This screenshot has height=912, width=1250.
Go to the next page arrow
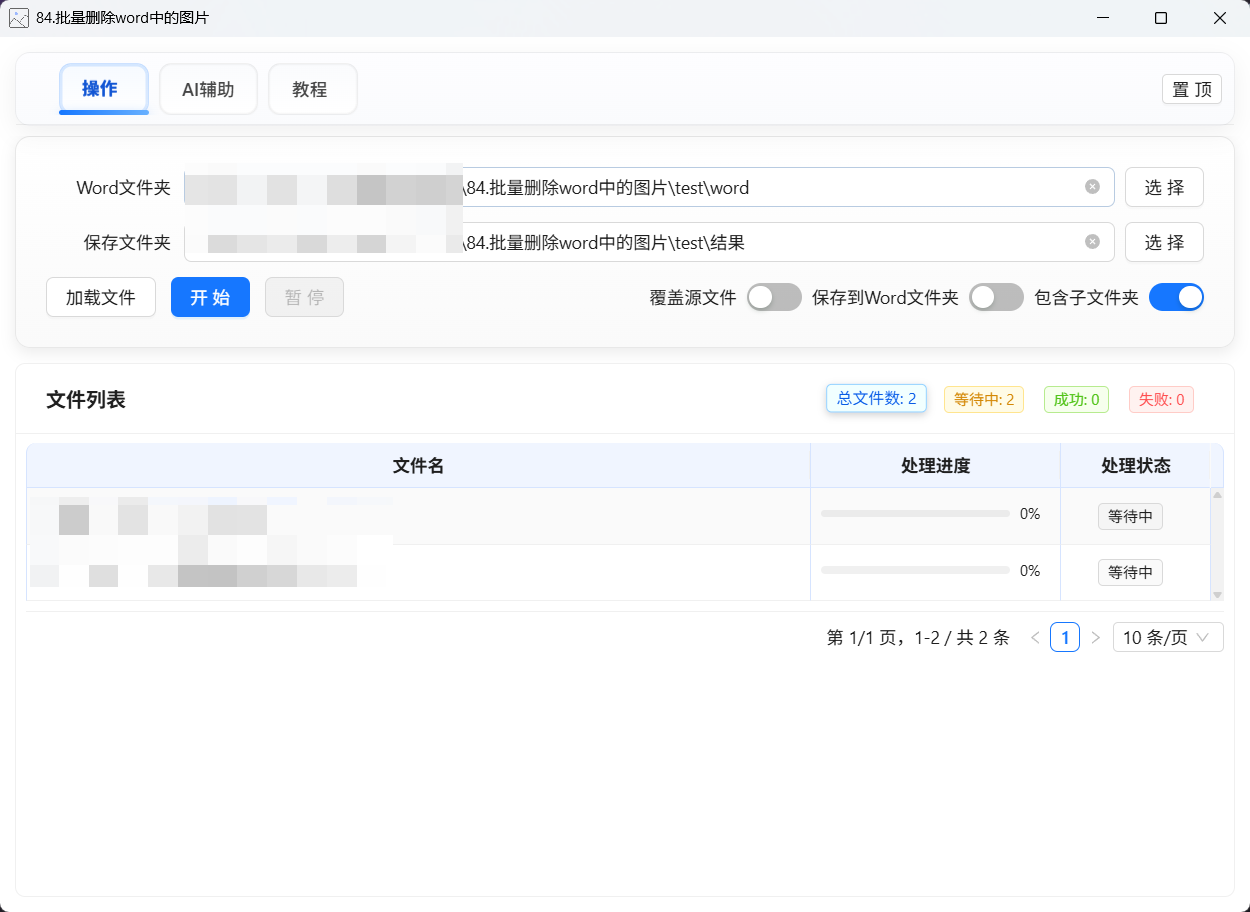(x=1095, y=637)
